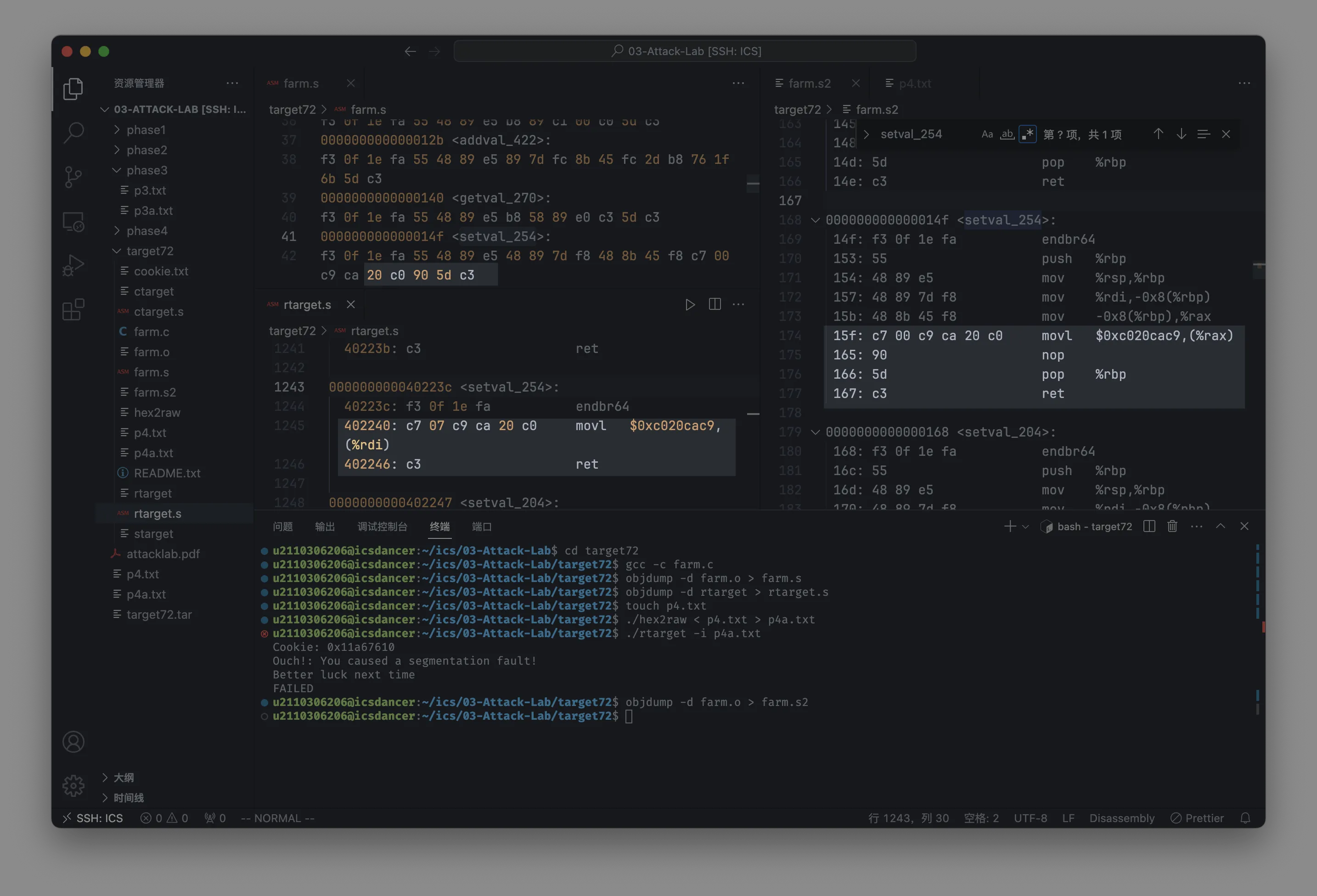This screenshot has height=896, width=1317.
Task: Maximize the terminal panel size
Action: tap(1221, 526)
